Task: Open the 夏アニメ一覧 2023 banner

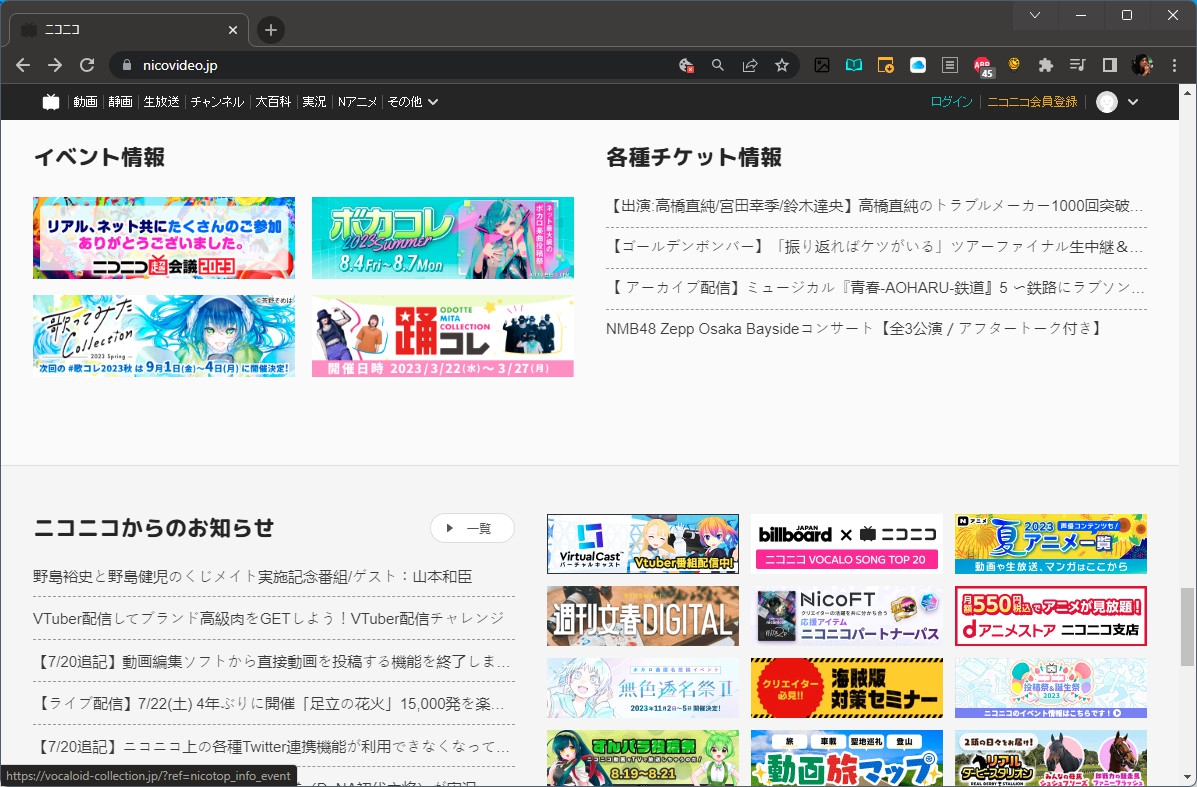Action: point(1050,543)
